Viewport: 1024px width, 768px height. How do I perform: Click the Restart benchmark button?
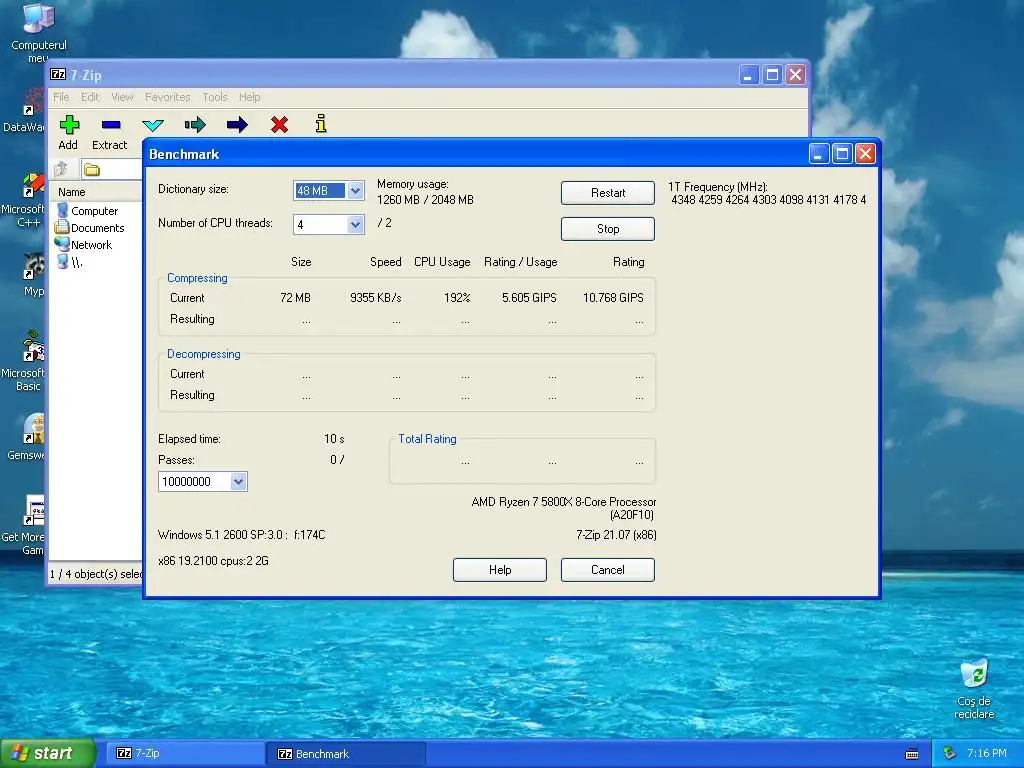click(x=607, y=193)
